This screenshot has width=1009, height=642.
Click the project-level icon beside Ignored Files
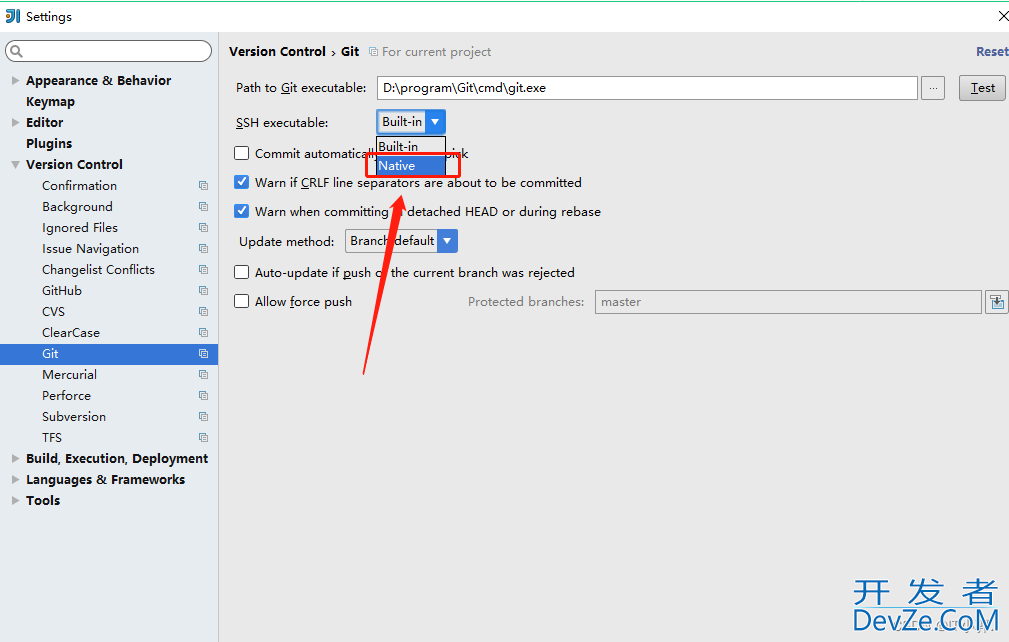coord(203,228)
